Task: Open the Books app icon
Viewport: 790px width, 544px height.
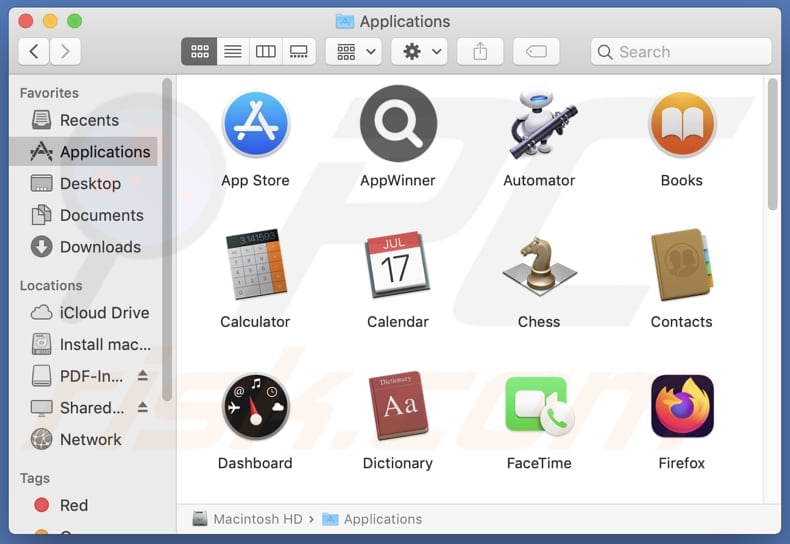Action: (x=682, y=124)
